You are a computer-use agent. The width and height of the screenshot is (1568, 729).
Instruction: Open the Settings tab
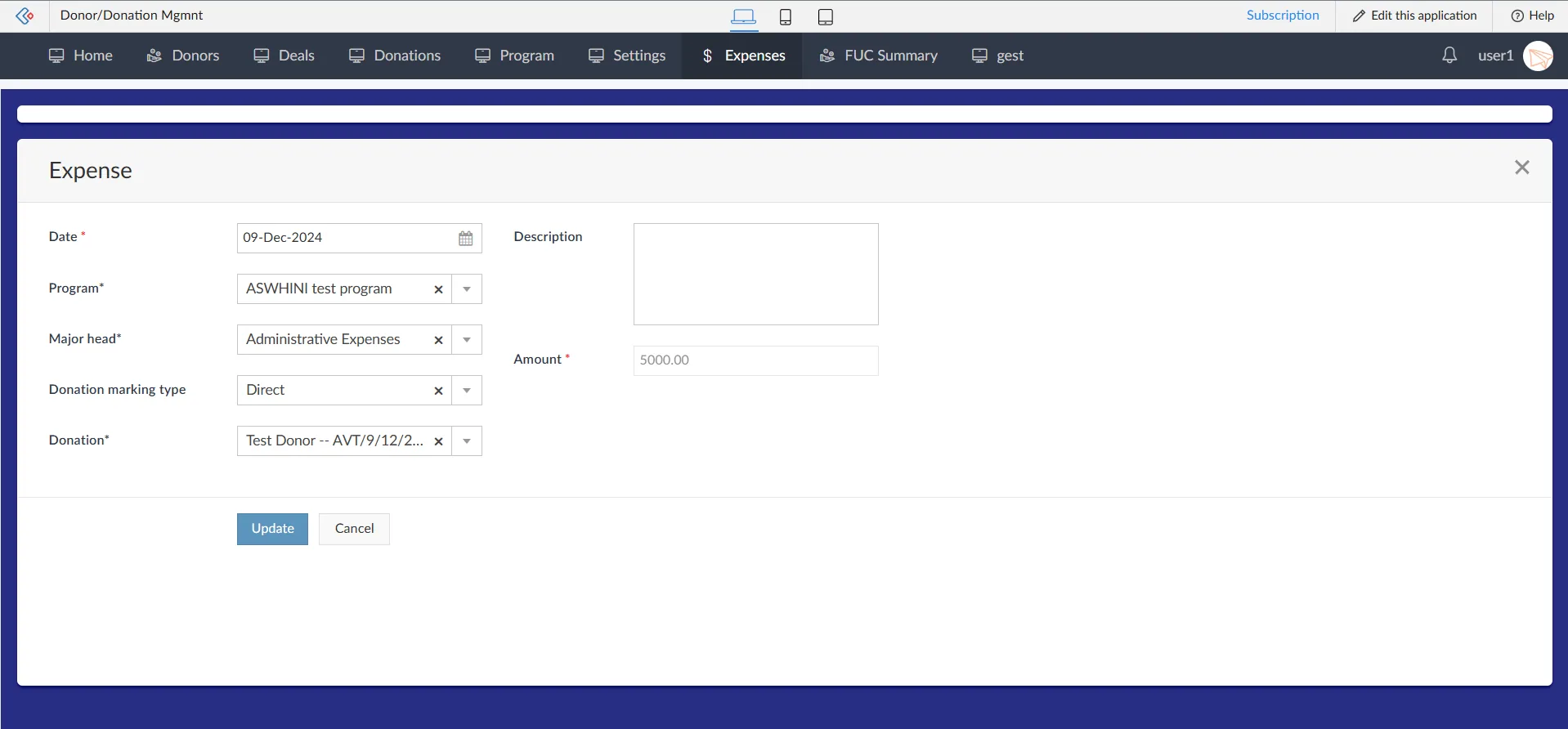tap(627, 56)
